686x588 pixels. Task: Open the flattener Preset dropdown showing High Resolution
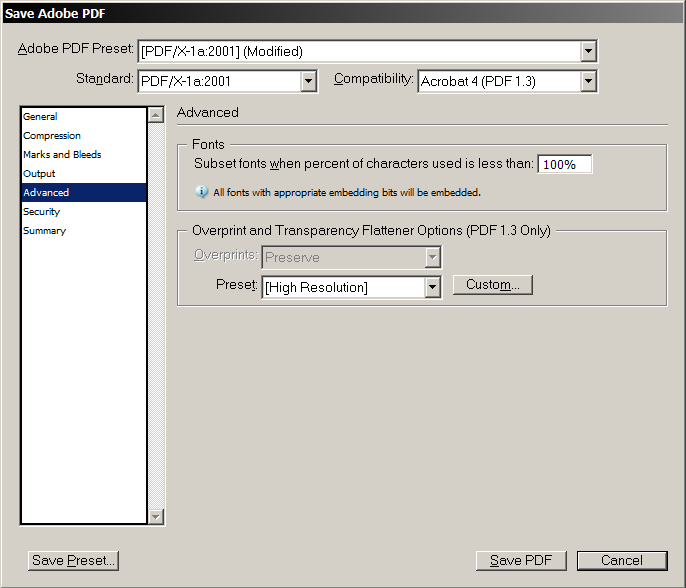(x=351, y=287)
